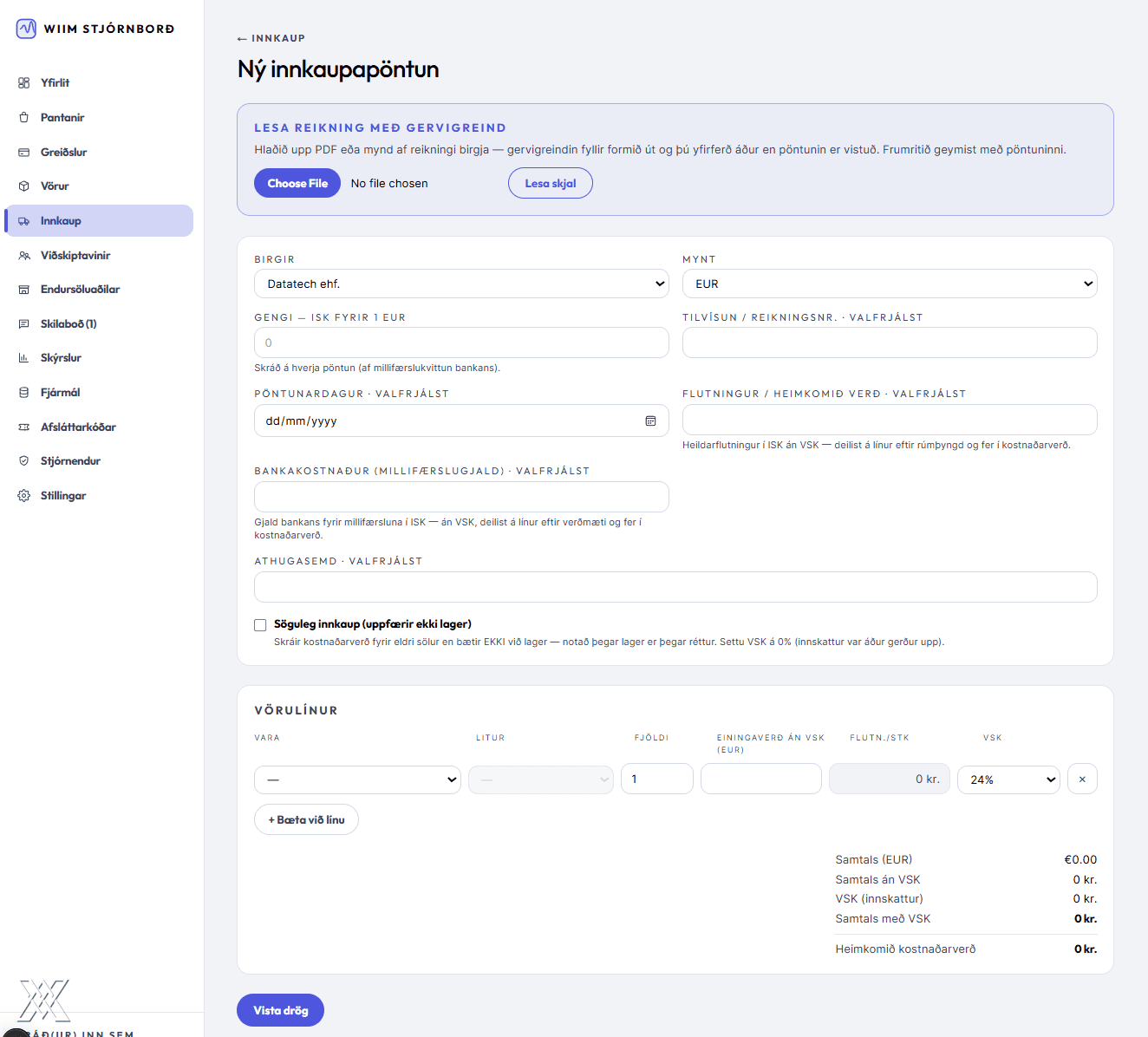Focus the Gengi exchange rate field

[461, 342]
